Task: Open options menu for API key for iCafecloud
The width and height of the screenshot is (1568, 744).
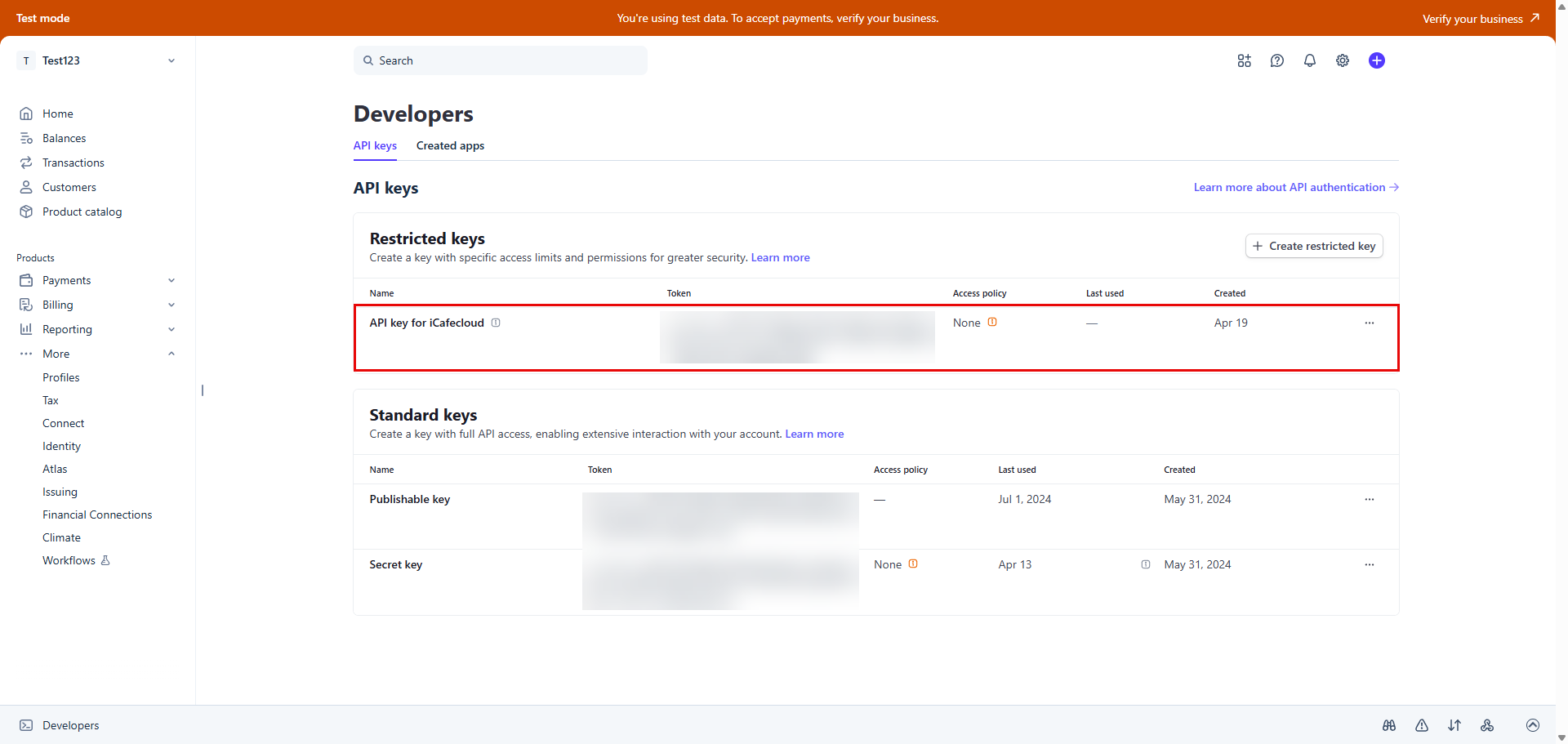Action: tap(1370, 323)
